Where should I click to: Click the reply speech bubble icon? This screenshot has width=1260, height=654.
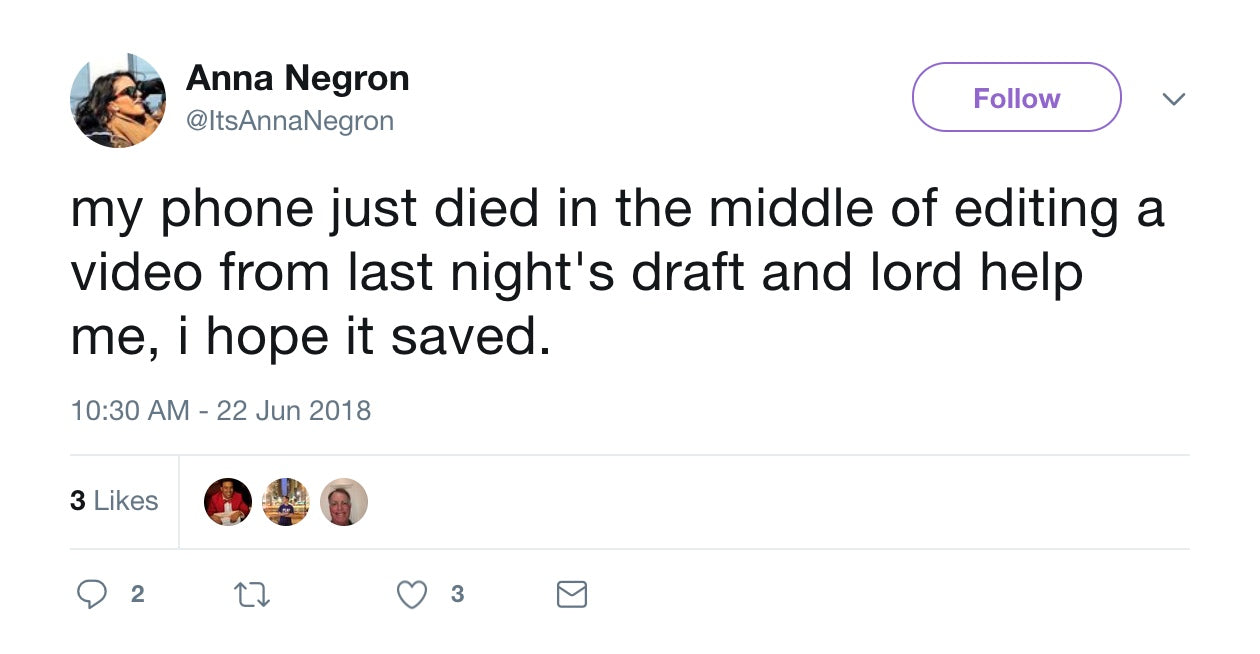click(x=92, y=595)
